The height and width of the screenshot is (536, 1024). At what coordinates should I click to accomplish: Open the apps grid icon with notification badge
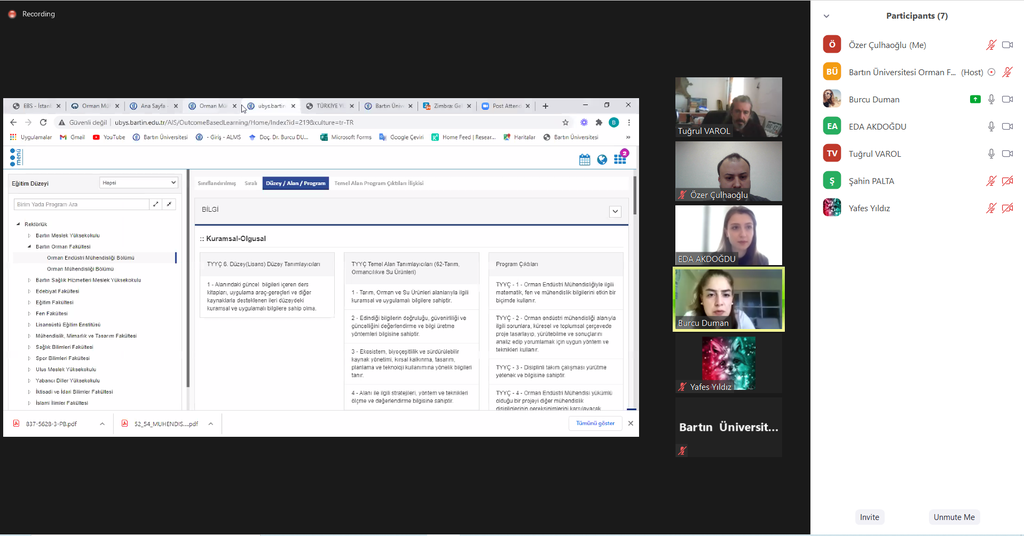coord(620,159)
